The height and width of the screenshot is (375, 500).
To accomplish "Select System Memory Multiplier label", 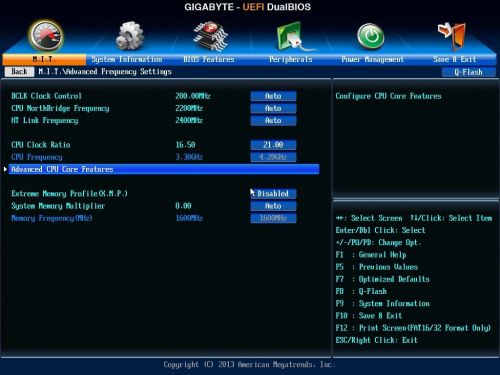I will (58, 206).
